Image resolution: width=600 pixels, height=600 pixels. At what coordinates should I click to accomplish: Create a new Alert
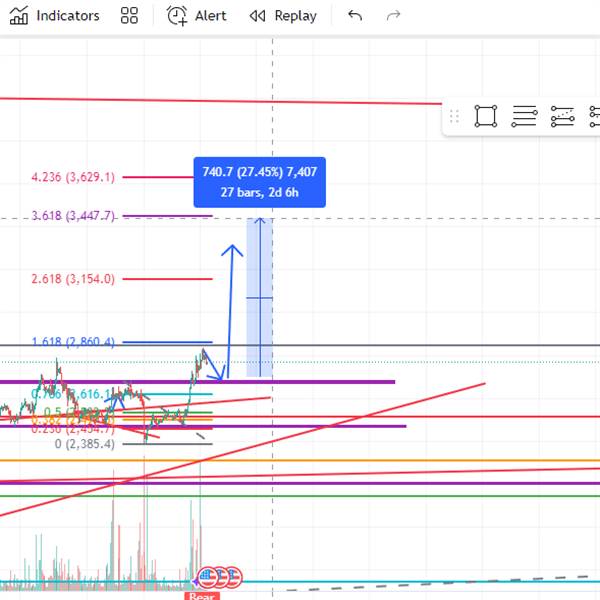(196, 16)
